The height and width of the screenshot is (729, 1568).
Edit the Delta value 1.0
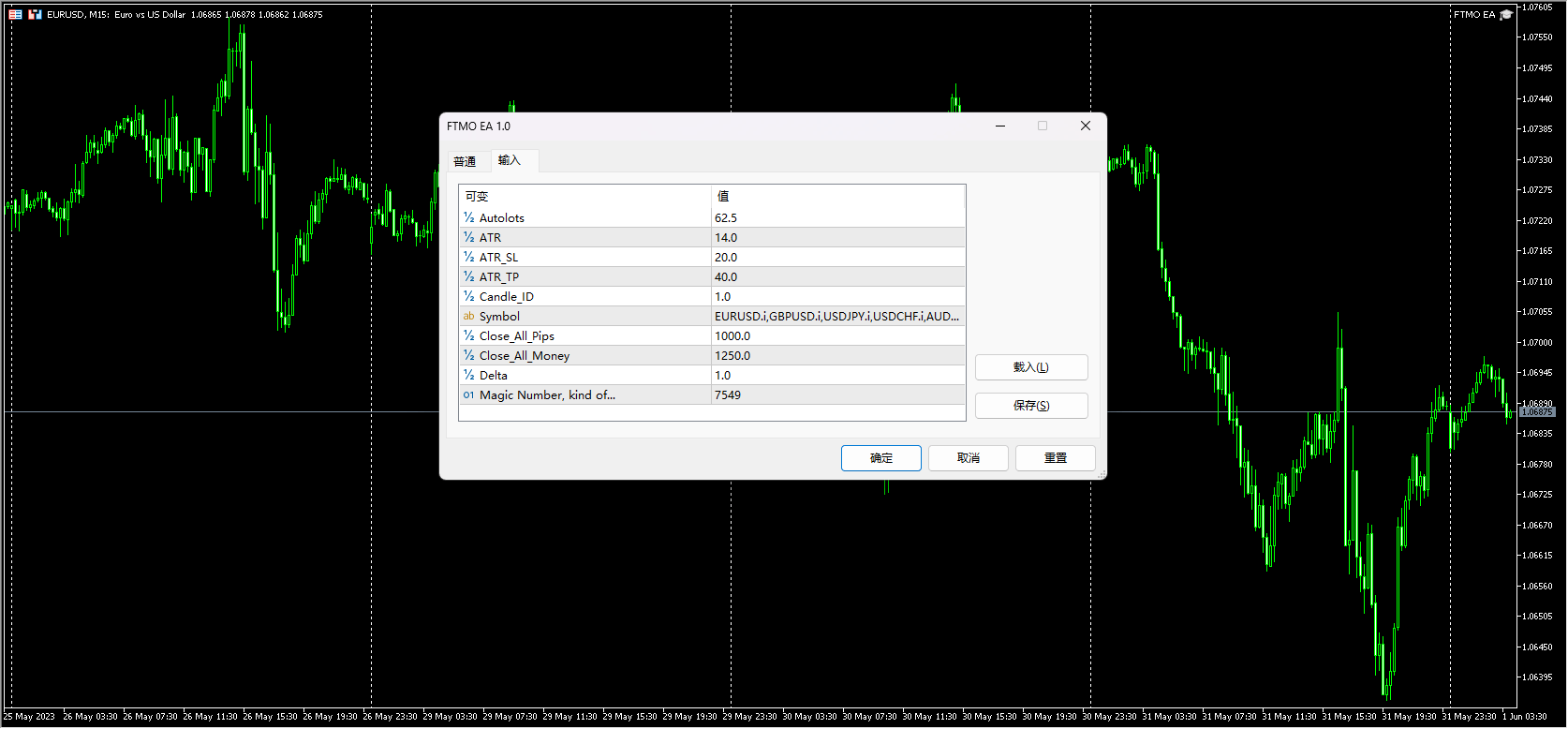click(x=838, y=375)
